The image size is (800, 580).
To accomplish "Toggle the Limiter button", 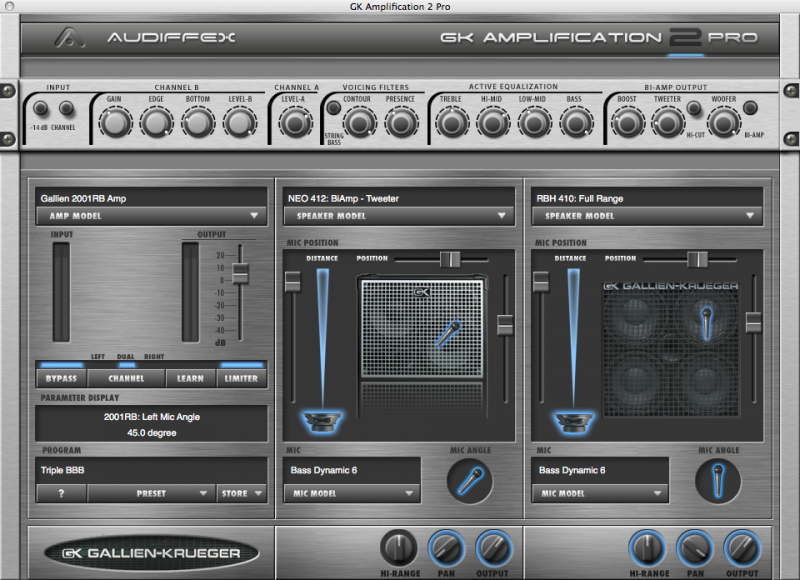I will point(241,379).
